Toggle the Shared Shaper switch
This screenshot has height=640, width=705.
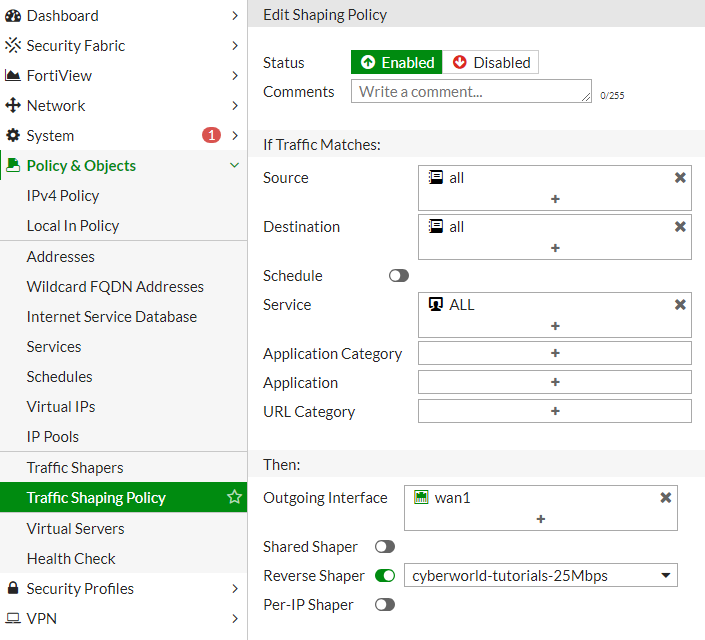coord(385,547)
